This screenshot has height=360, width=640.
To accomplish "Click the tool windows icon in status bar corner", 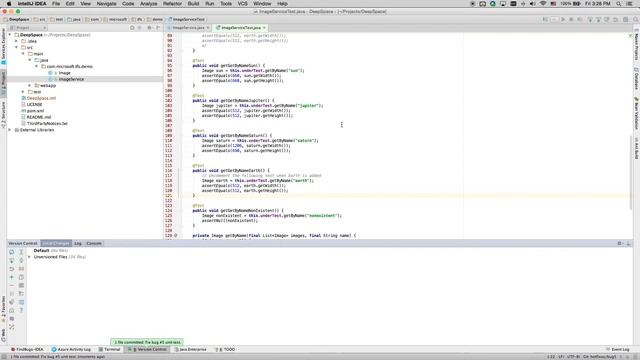I will [x=3, y=356].
